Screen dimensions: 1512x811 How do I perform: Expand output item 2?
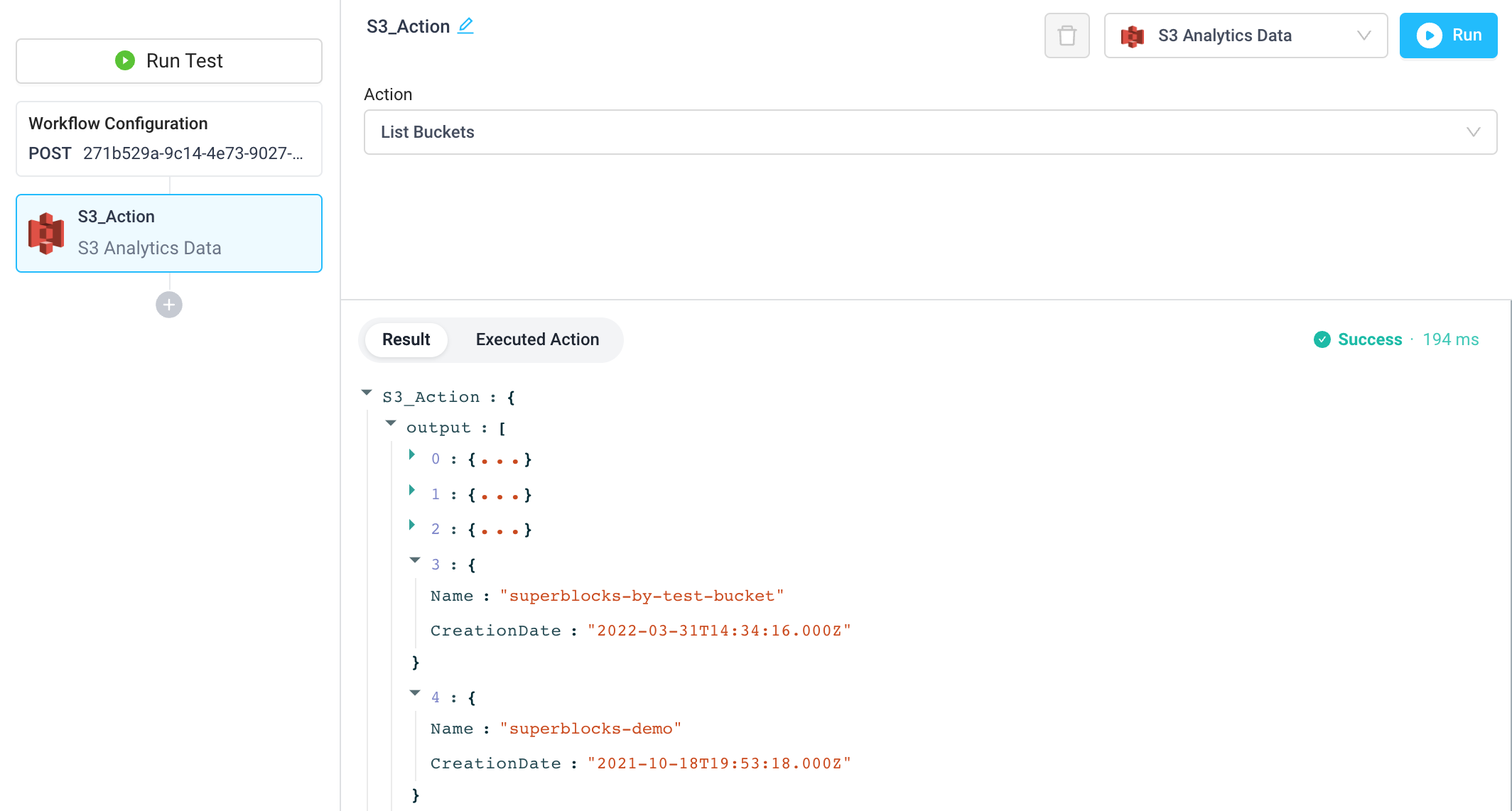pyautogui.click(x=412, y=525)
